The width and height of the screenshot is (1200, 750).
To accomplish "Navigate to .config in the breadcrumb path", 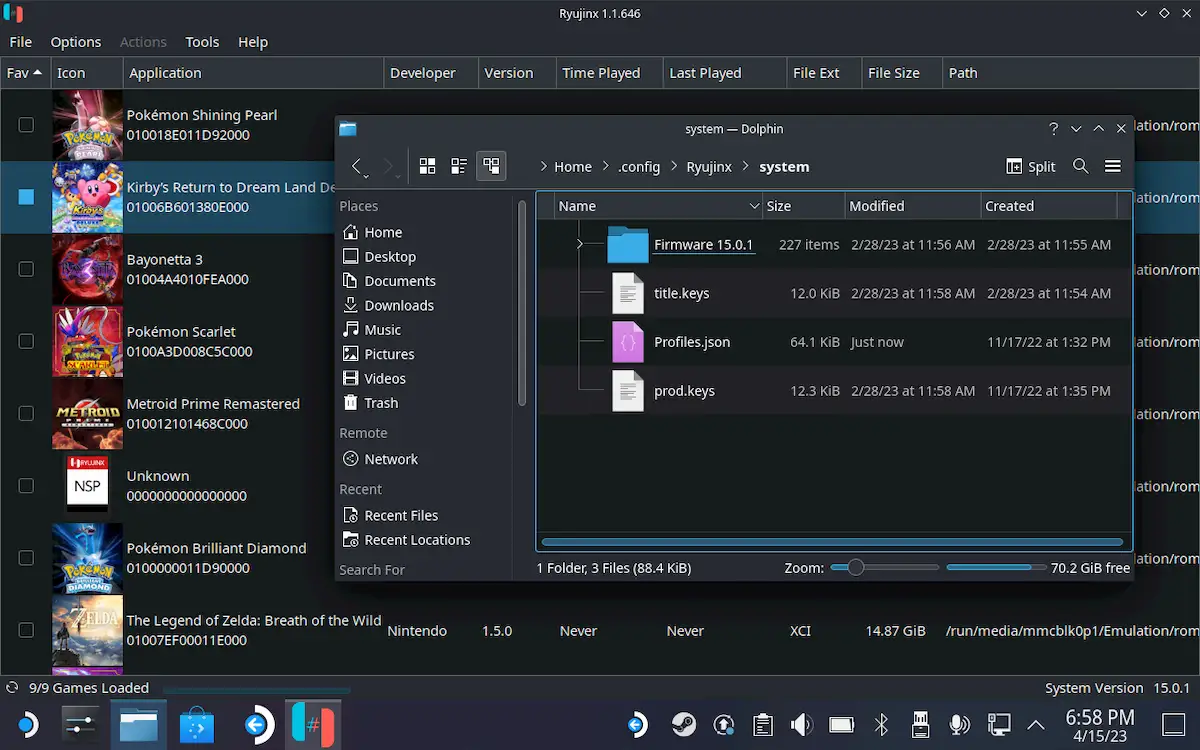I will [638, 167].
